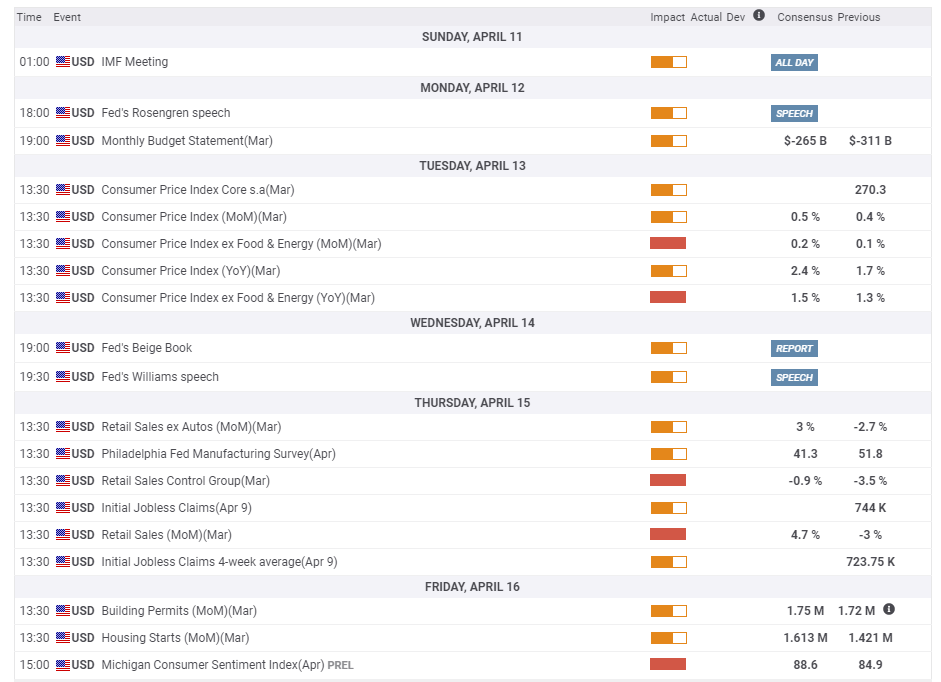The width and height of the screenshot is (941, 682).
Task: Click the info icon beside Dev header
Action: click(x=759, y=16)
